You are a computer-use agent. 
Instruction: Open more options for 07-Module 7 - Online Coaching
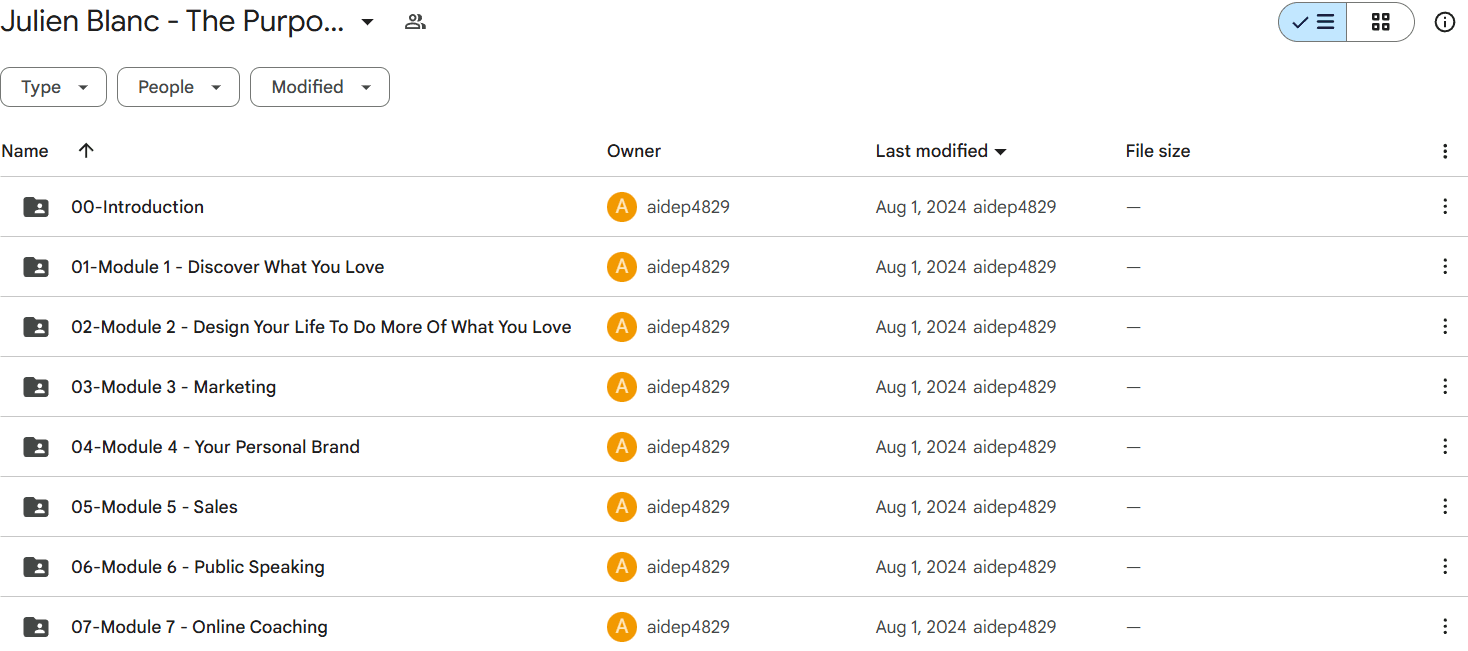(1444, 627)
